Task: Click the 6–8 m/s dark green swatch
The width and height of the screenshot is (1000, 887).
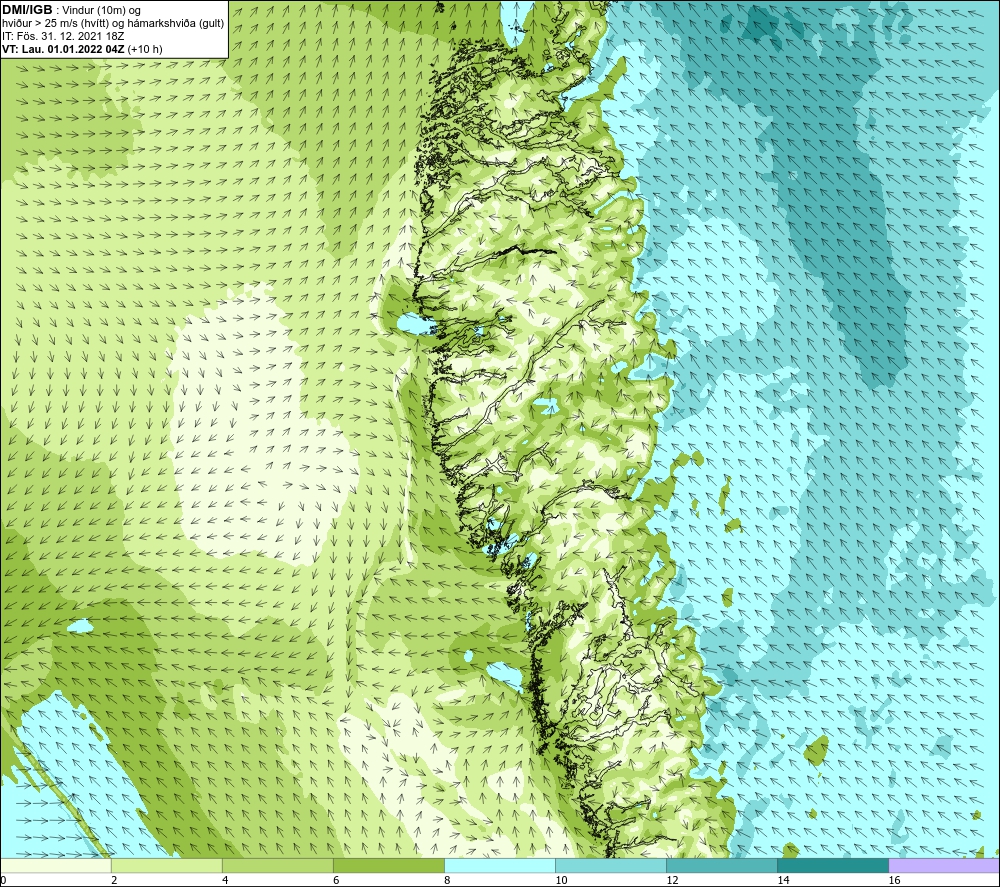Action: click(388, 865)
